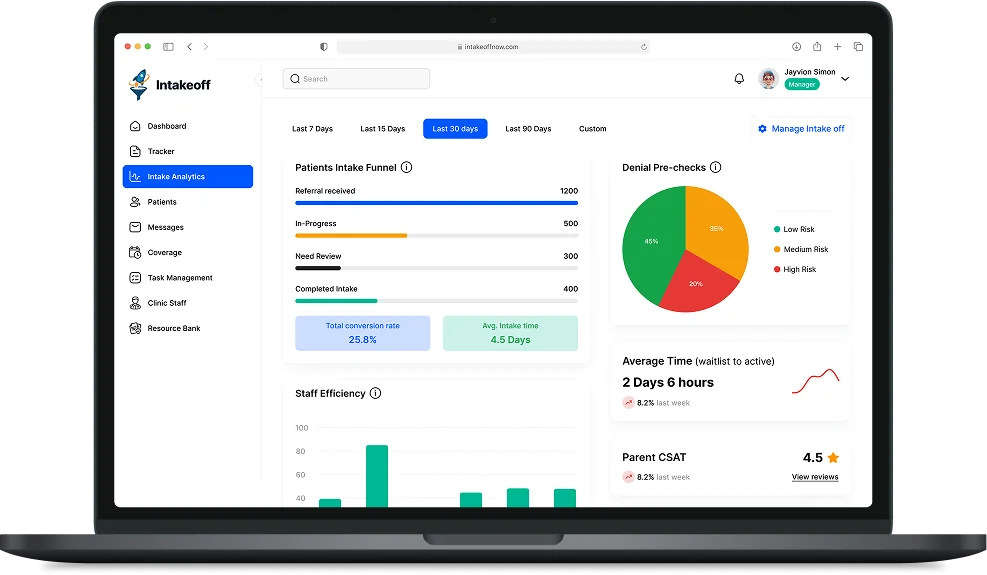Image resolution: width=987 pixels, height=575 pixels.
Task: Click the search magnifier icon
Action: click(x=295, y=79)
